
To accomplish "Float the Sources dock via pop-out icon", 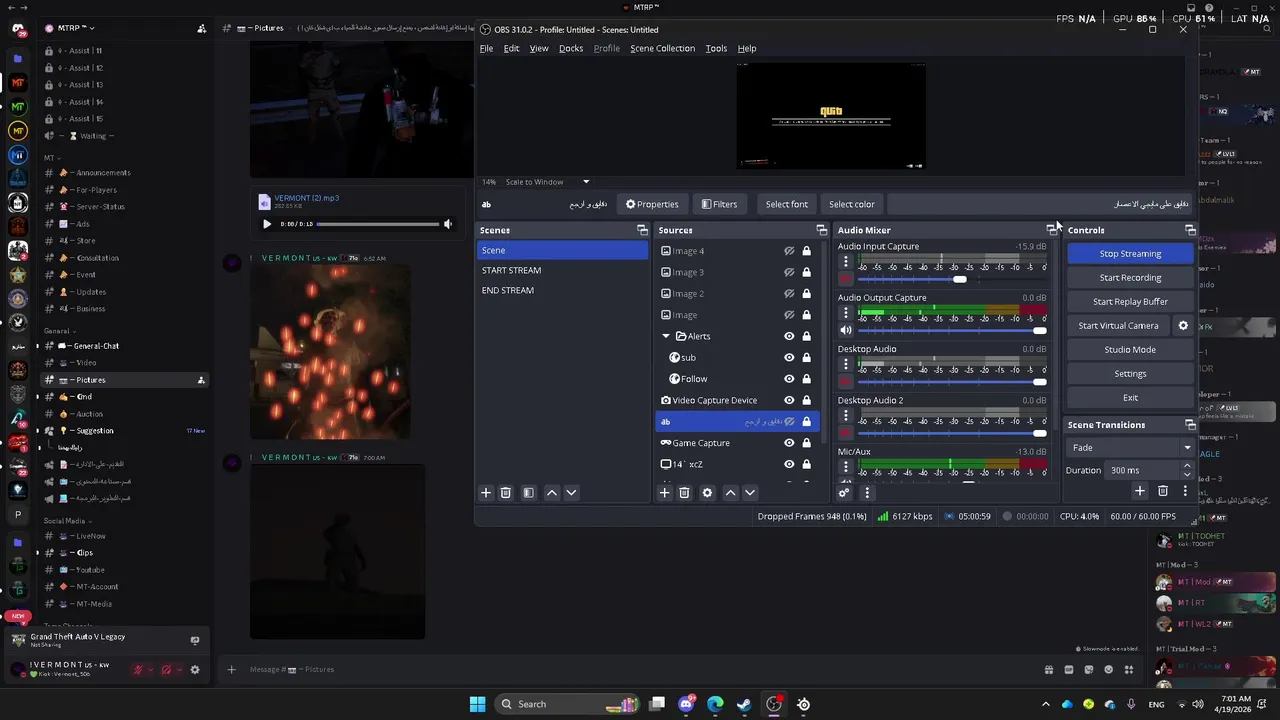I will pyautogui.click(x=821, y=230).
